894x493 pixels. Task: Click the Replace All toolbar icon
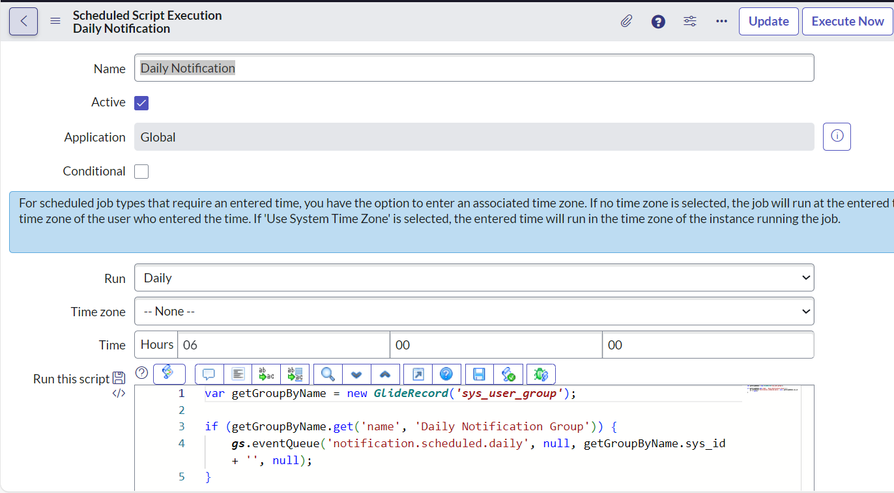click(x=295, y=374)
